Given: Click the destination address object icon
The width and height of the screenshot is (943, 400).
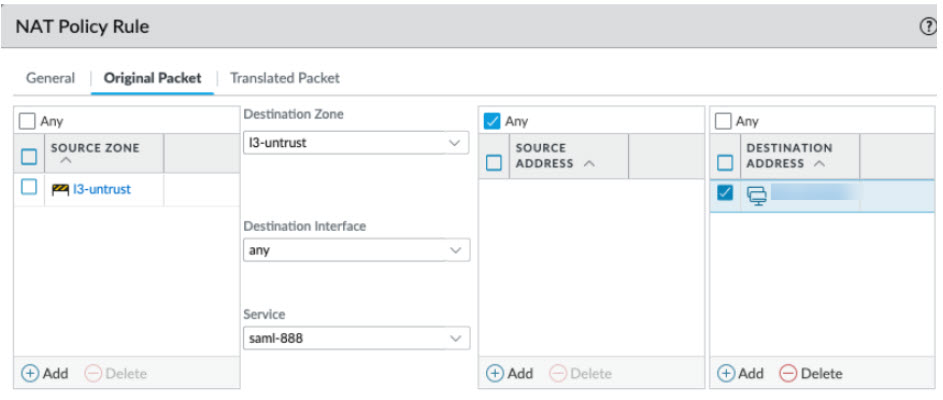Looking at the screenshot, I should tap(756, 194).
